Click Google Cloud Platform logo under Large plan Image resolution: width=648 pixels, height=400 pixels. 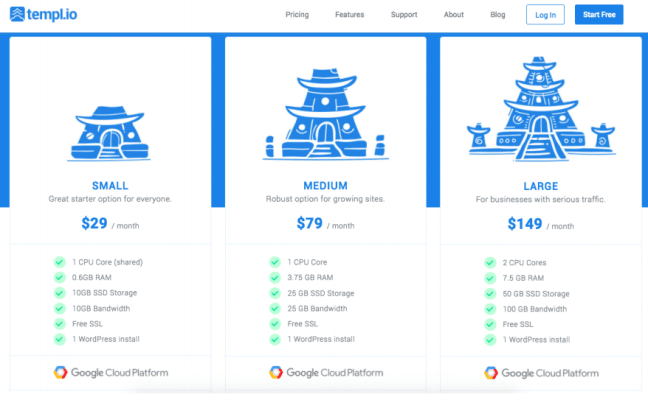pyautogui.click(x=541, y=373)
